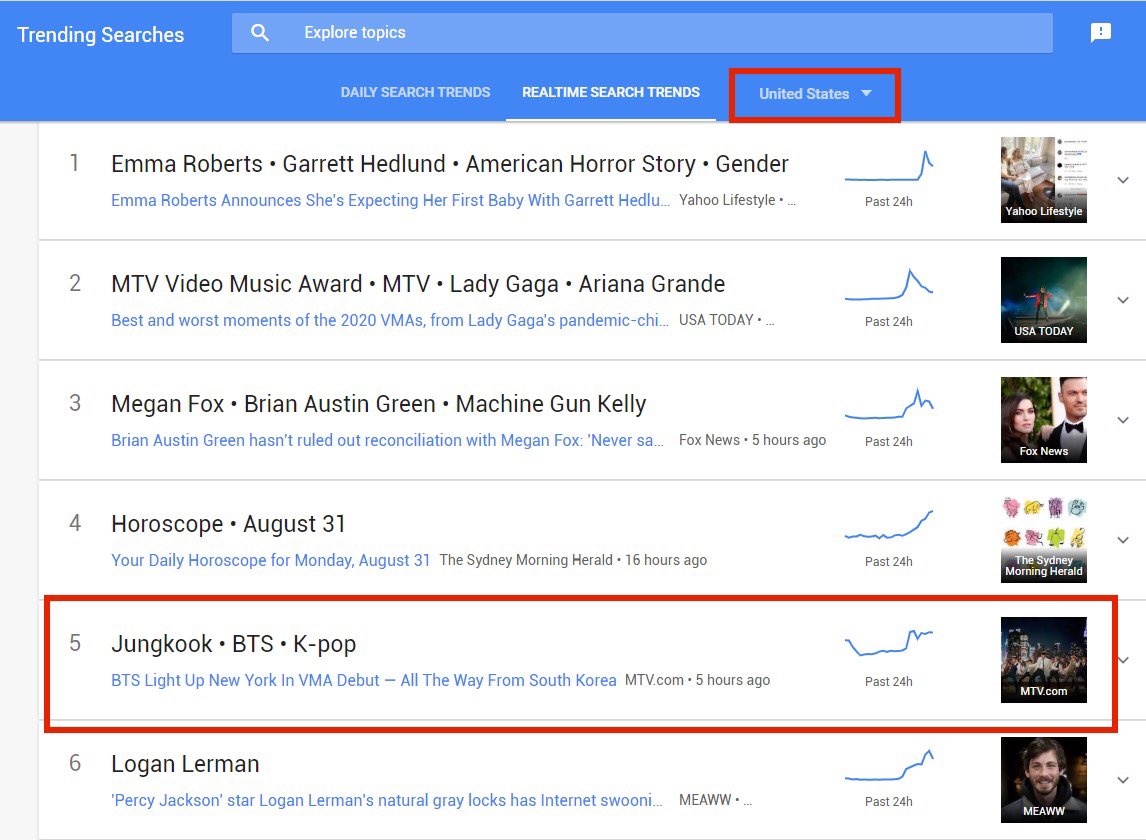The width and height of the screenshot is (1146, 840).
Task: Switch to Daily Search Trends tab
Action: click(x=415, y=92)
